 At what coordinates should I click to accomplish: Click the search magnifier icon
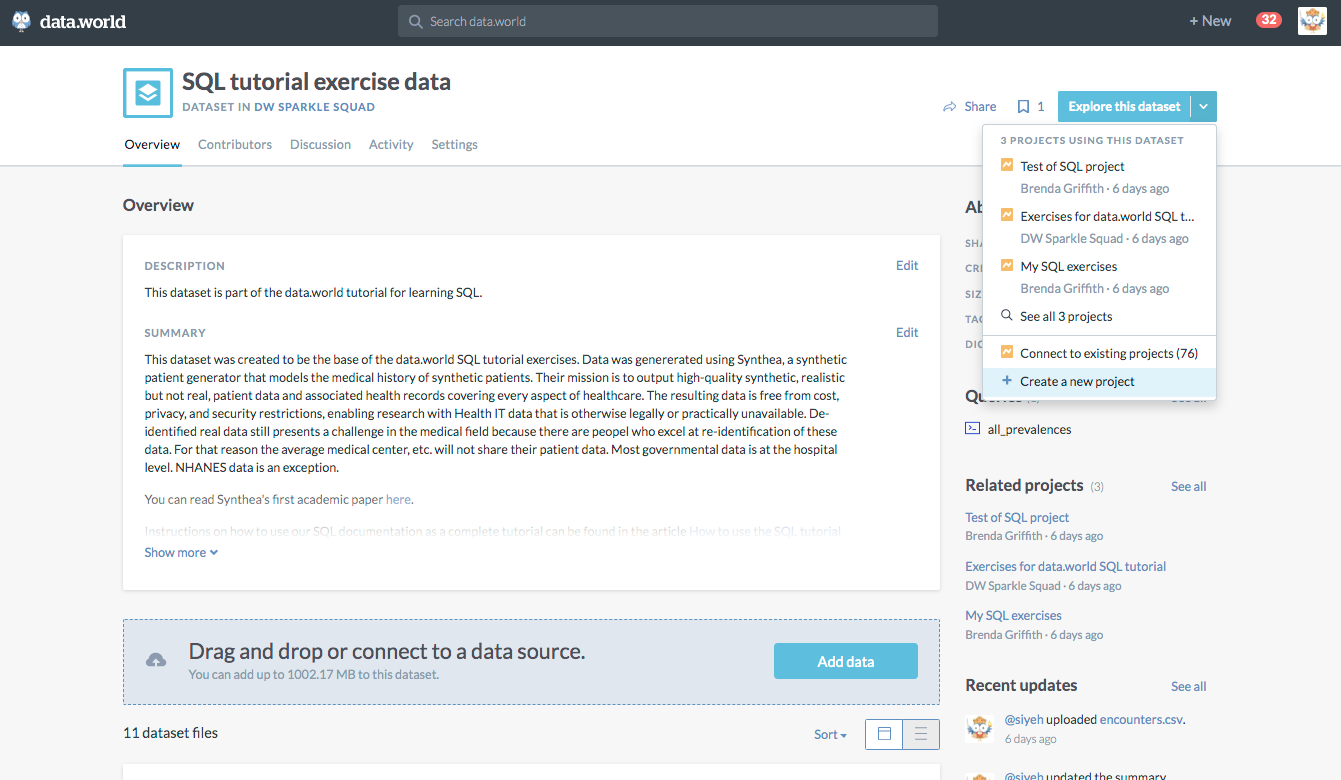click(x=416, y=21)
